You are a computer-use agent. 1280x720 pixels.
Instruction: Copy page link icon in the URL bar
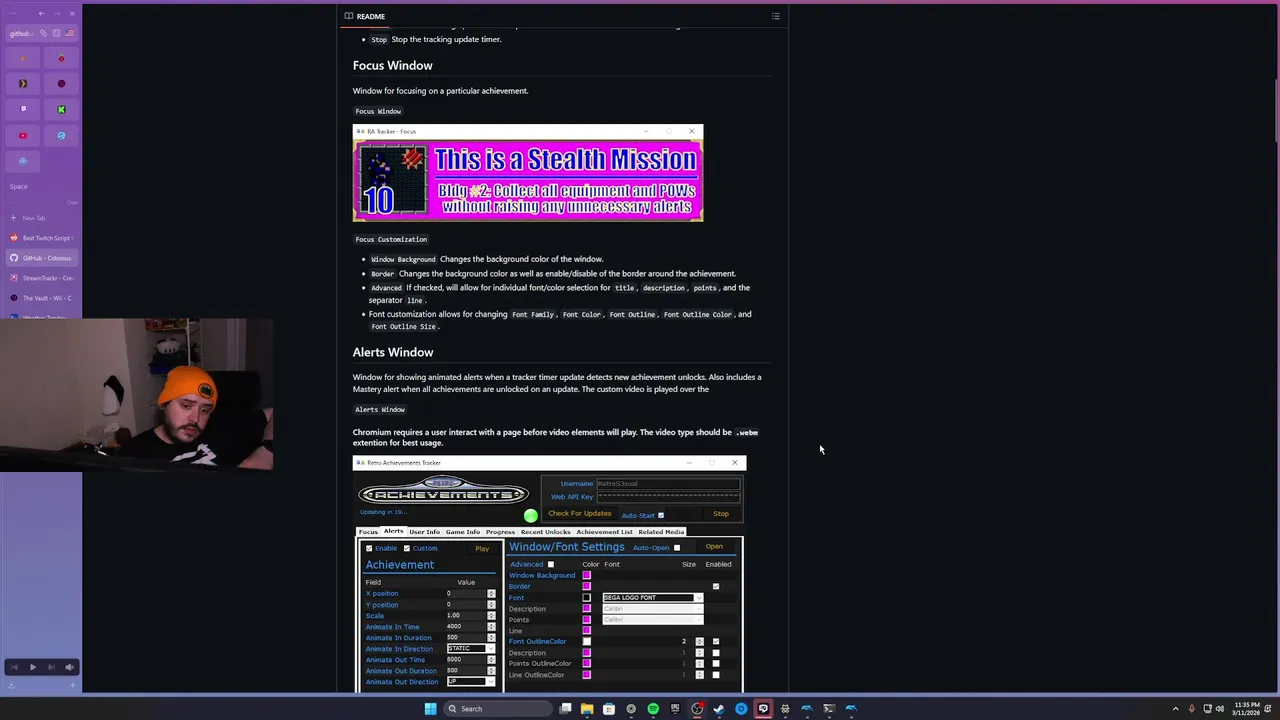(x=43, y=33)
